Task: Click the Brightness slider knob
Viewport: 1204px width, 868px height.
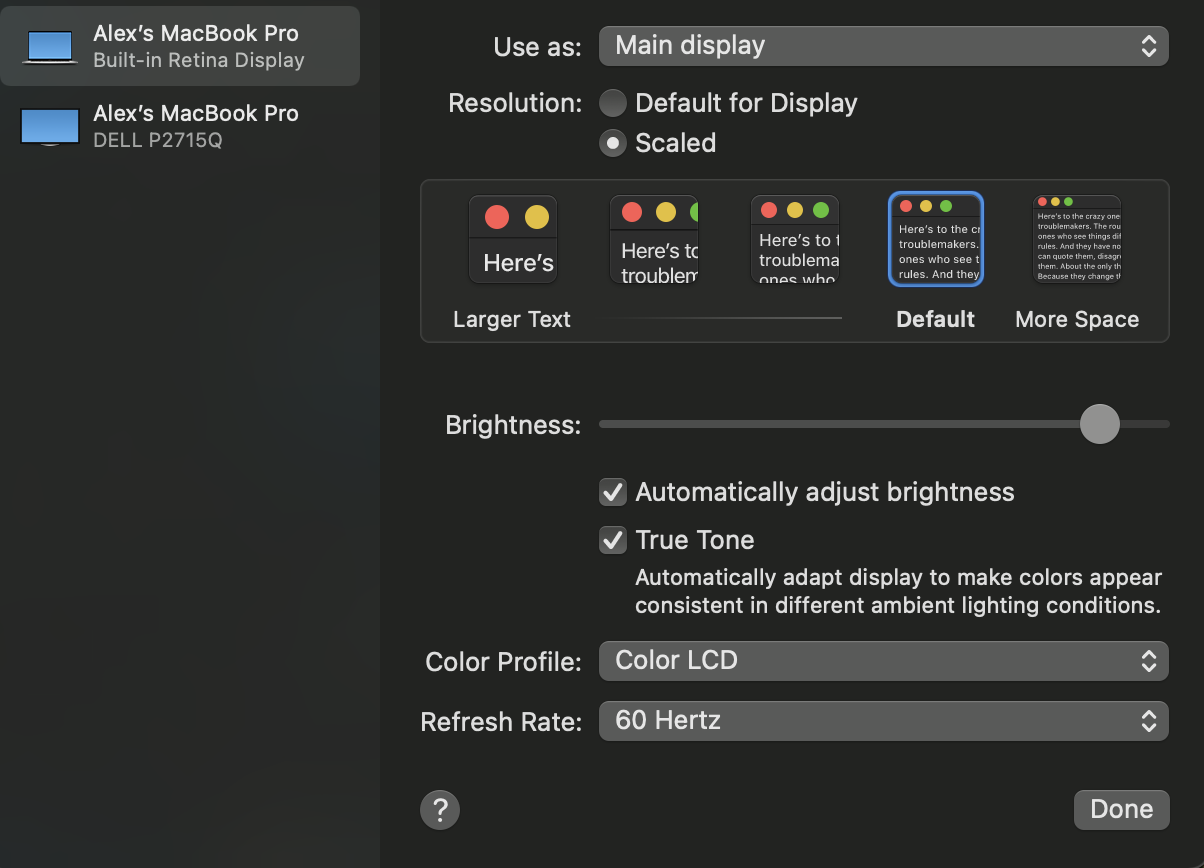Action: click(1100, 424)
